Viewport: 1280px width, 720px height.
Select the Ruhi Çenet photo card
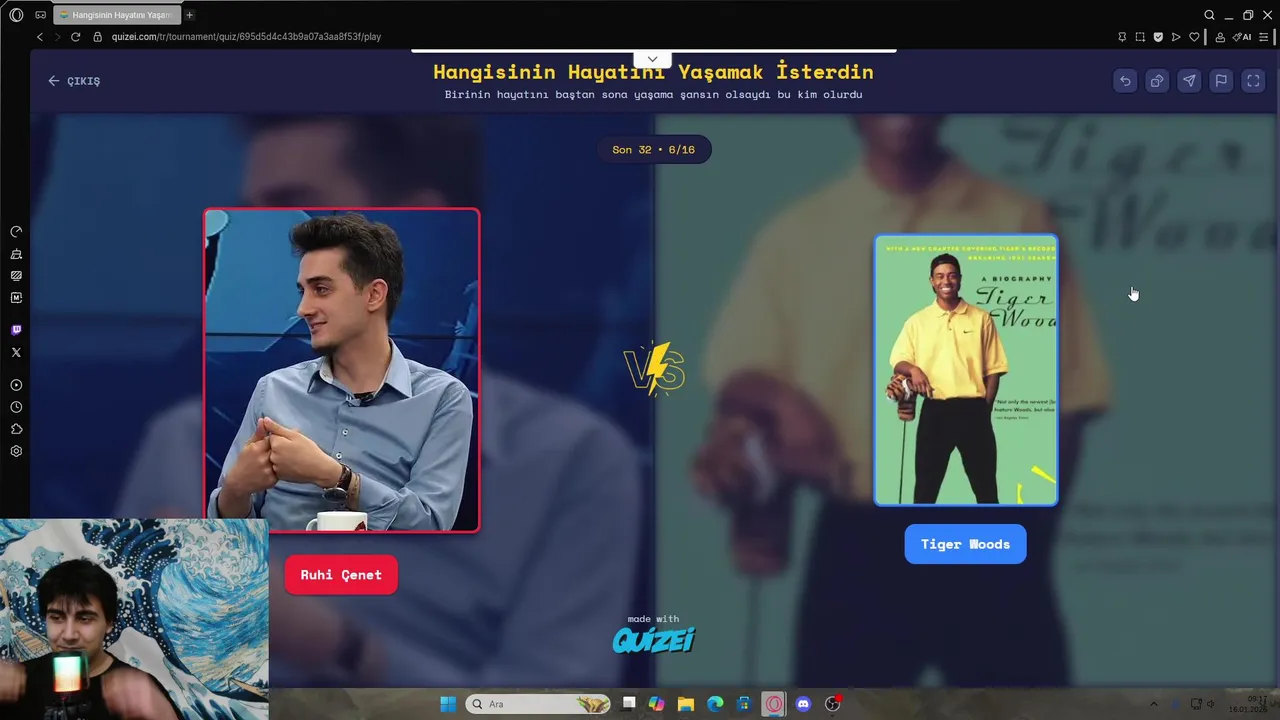click(342, 370)
